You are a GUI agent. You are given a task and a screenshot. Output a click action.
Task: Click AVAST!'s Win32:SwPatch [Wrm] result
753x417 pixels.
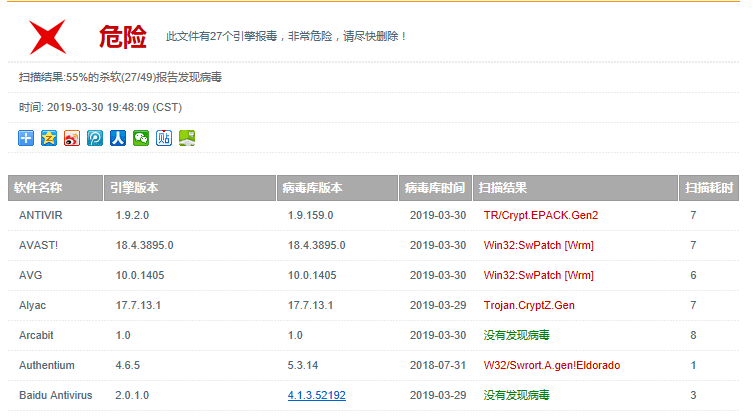click(538, 245)
